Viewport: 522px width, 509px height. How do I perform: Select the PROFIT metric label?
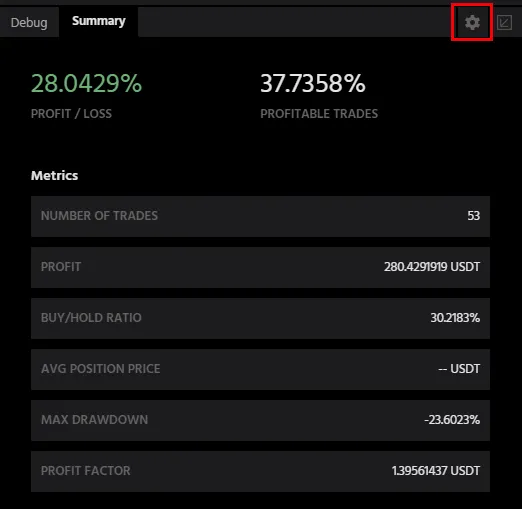[61, 267]
